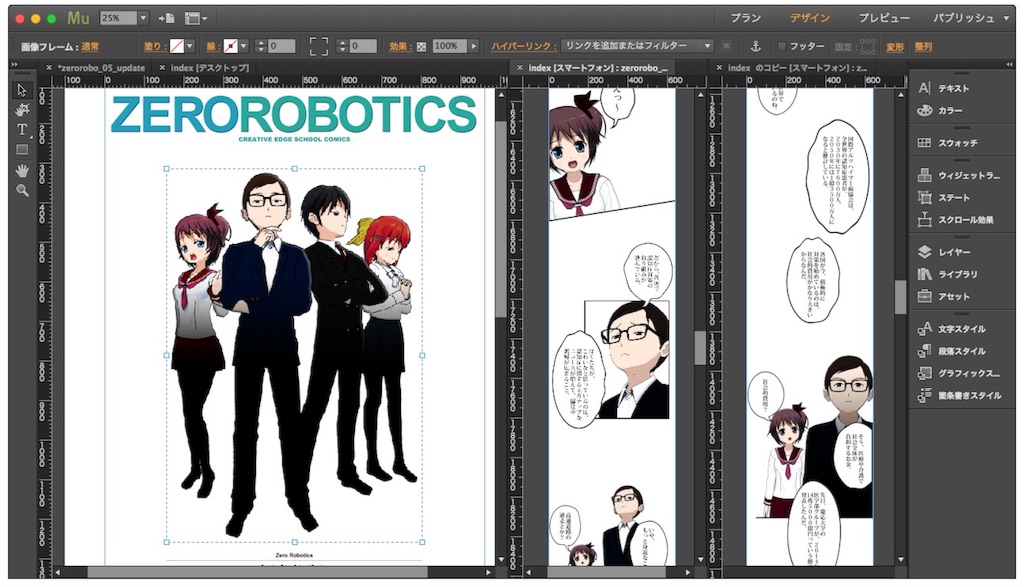The height and width of the screenshot is (587, 1024).
Task: Click the corner radius brackets icon
Action: tap(319, 46)
